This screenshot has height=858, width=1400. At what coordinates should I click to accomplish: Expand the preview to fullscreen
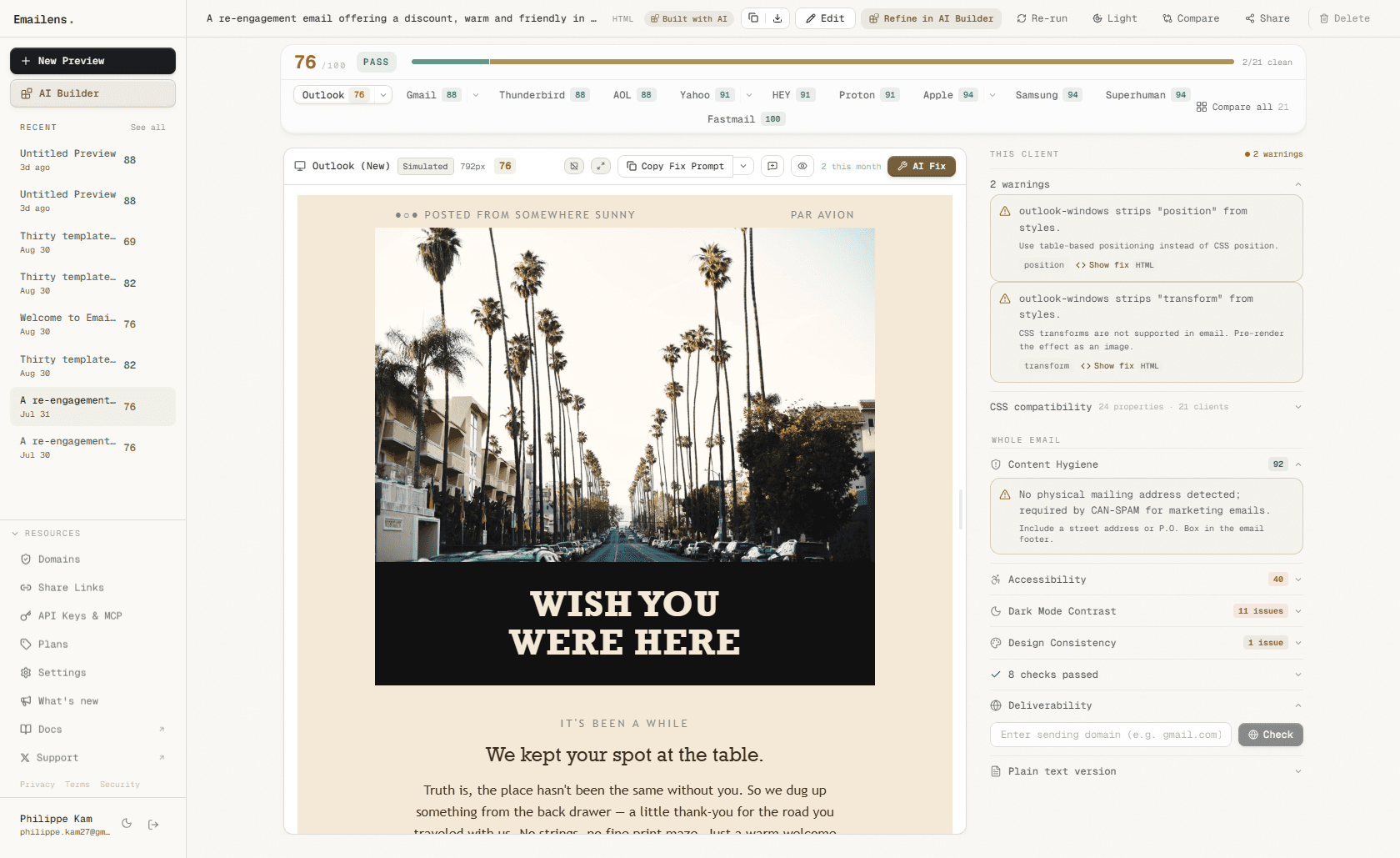[601, 166]
